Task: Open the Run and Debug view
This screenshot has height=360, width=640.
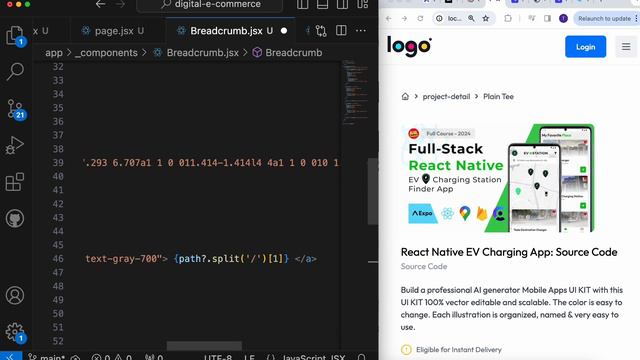Action: point(15,145)
